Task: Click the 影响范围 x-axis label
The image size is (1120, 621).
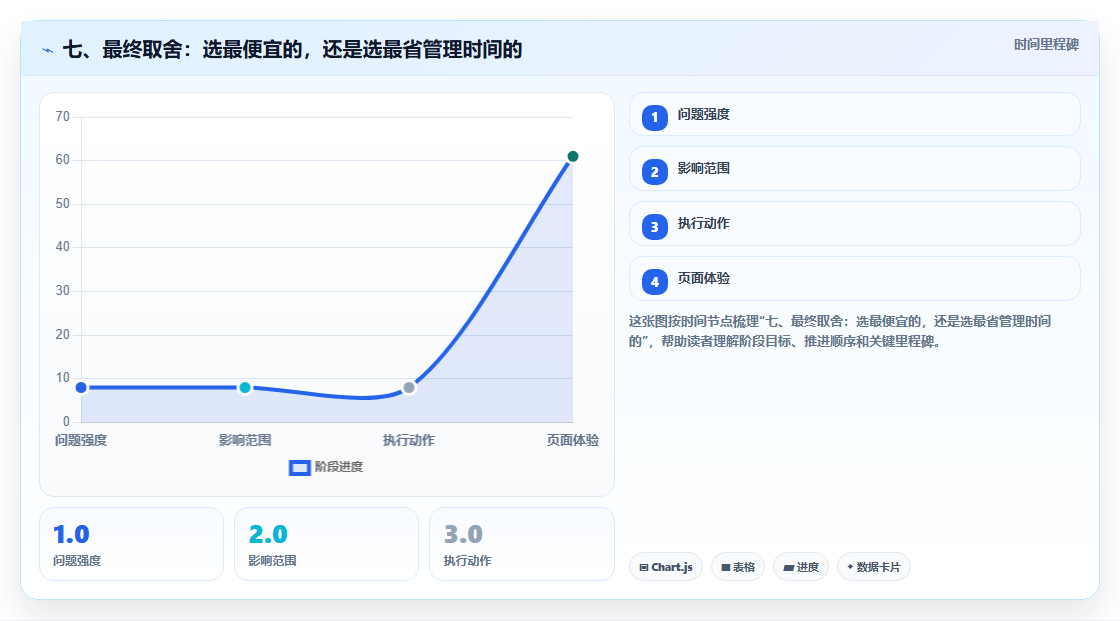Action: (x=245, y=440)
